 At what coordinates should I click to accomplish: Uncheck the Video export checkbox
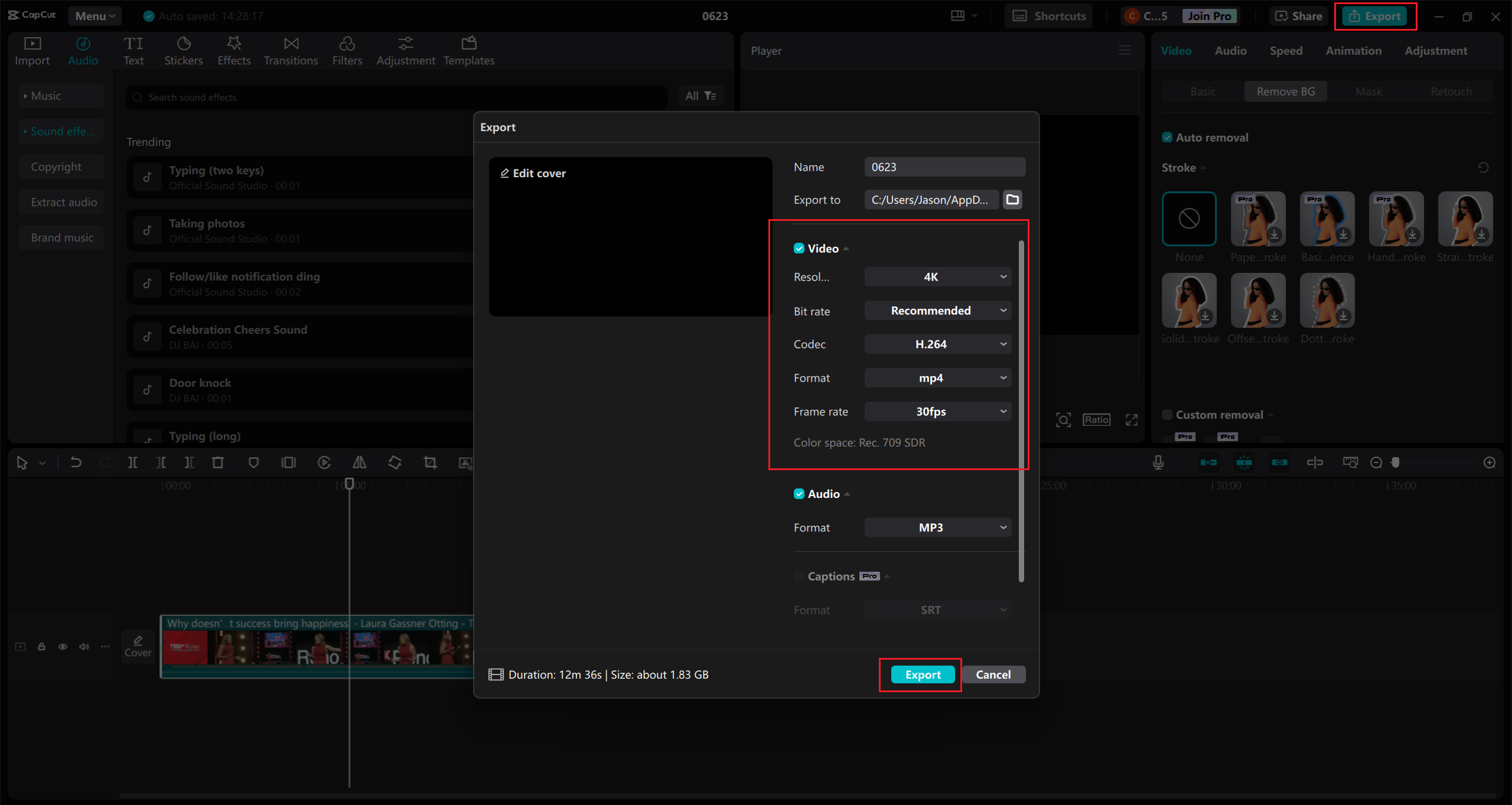coord(799,249)
